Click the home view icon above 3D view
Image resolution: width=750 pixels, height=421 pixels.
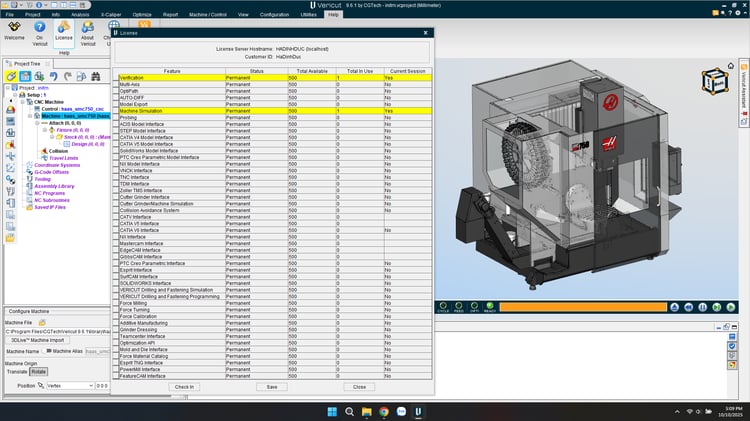(x=730, y=66)
